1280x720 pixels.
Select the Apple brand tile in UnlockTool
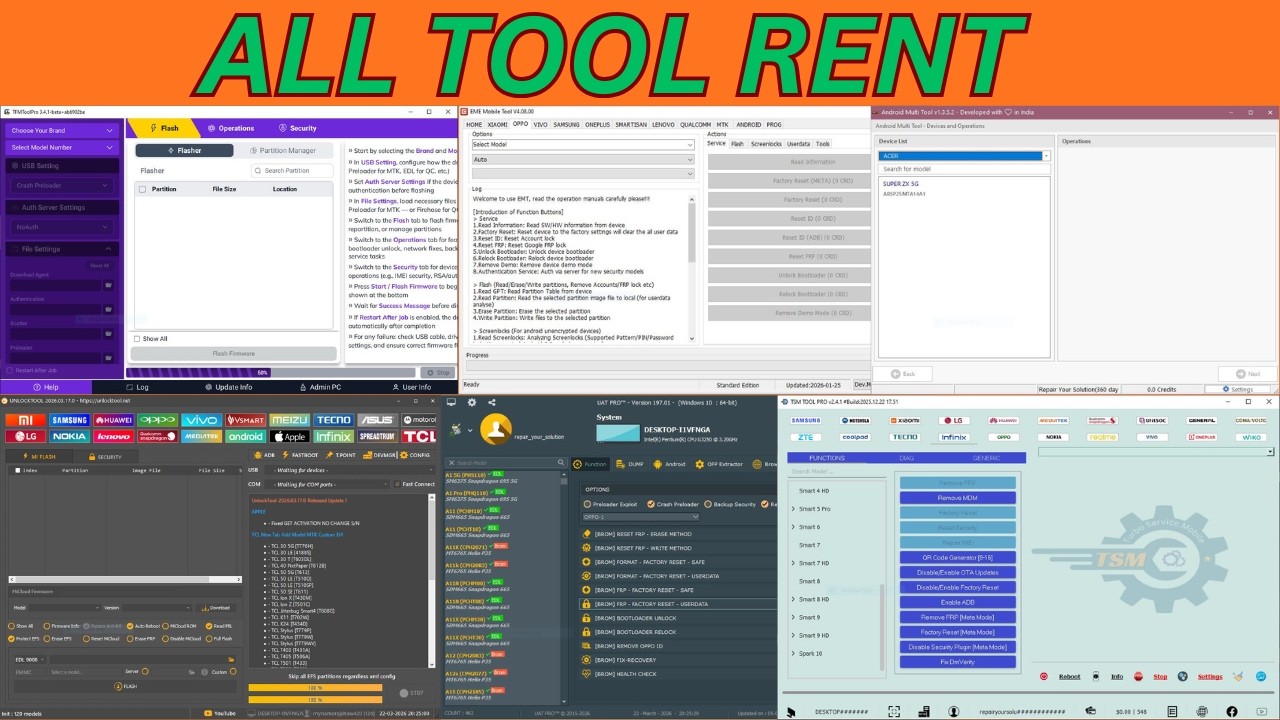(x=289, y=436)
